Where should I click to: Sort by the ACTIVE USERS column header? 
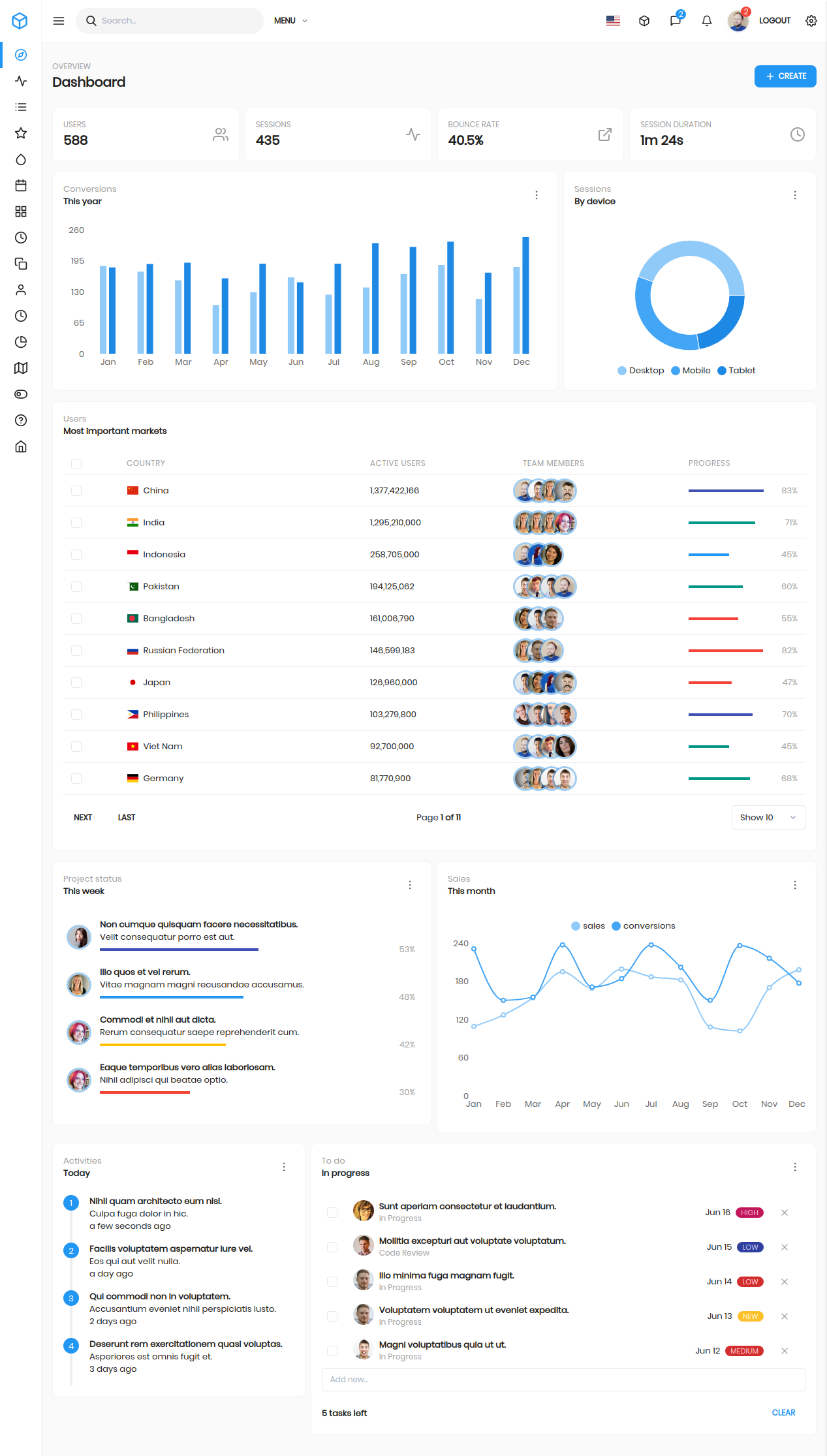(x=398, y=463)
